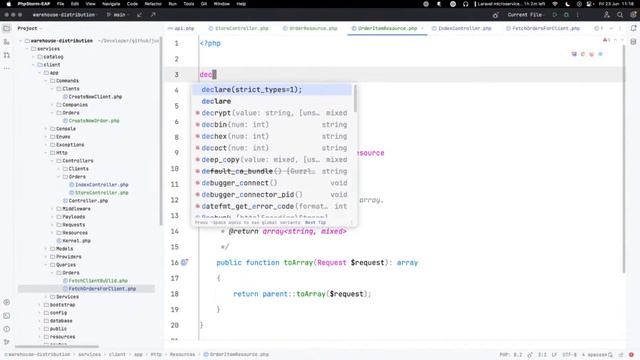Open the Database tool window icon
The image size is (640, 360).
coord(633,42)
